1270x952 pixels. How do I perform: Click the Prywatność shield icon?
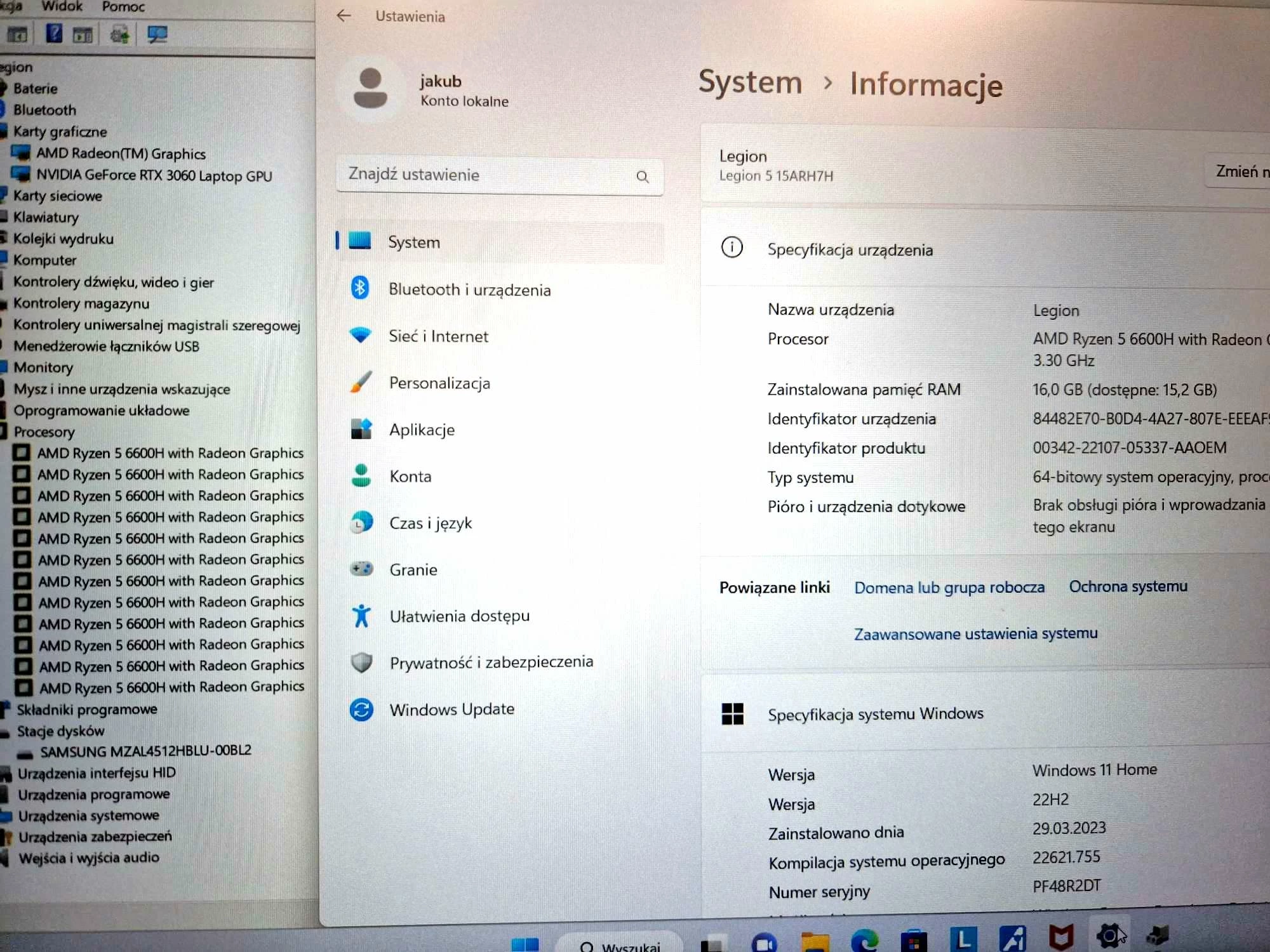pos(361,662)
